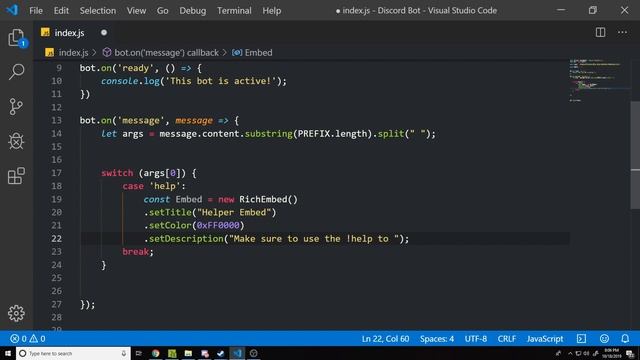Open the editor More Actions ellipsis
Viewport: 640px width, 360px height.
click(622, 32)
